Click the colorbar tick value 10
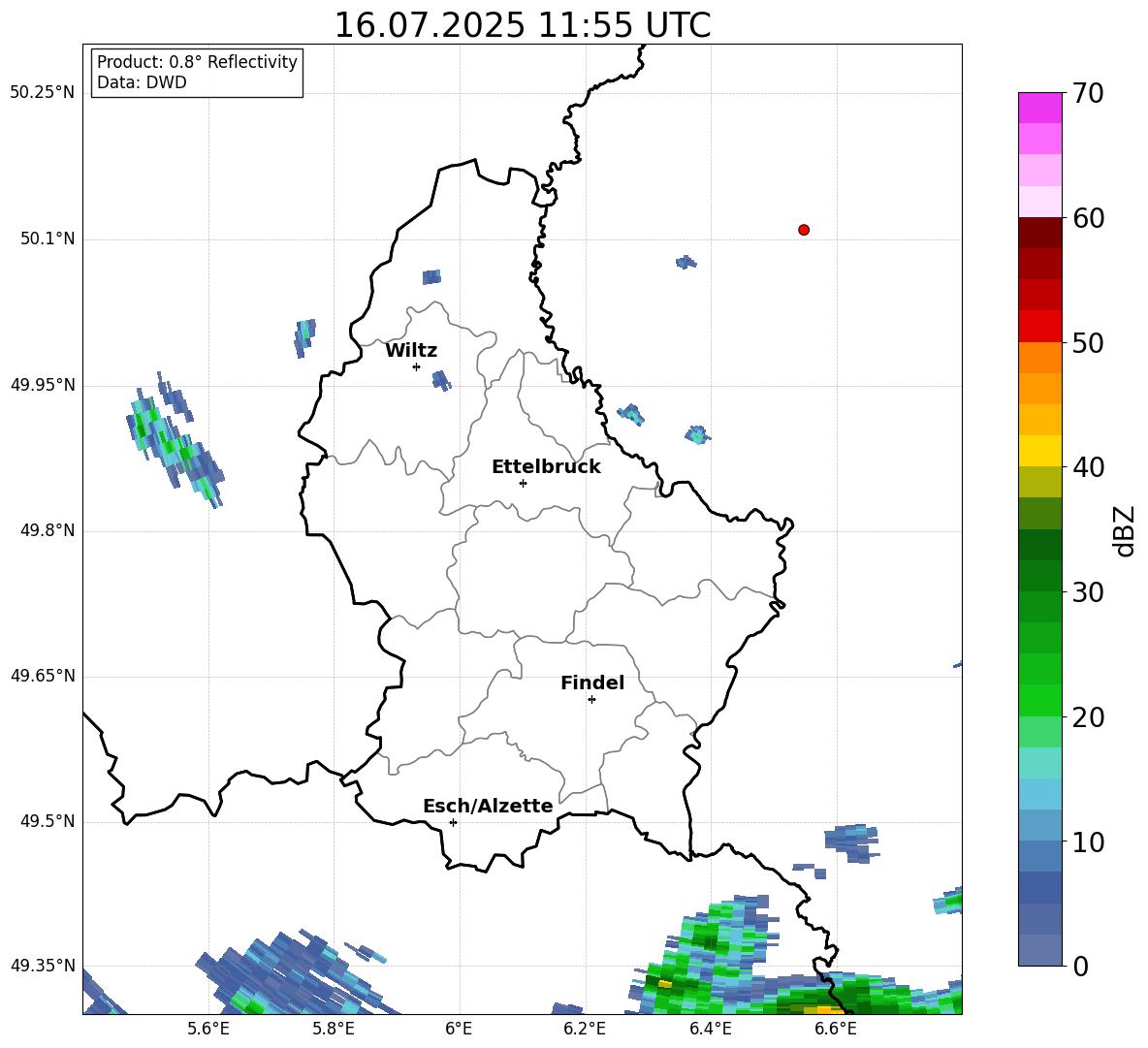 [x=1088, y=842]
